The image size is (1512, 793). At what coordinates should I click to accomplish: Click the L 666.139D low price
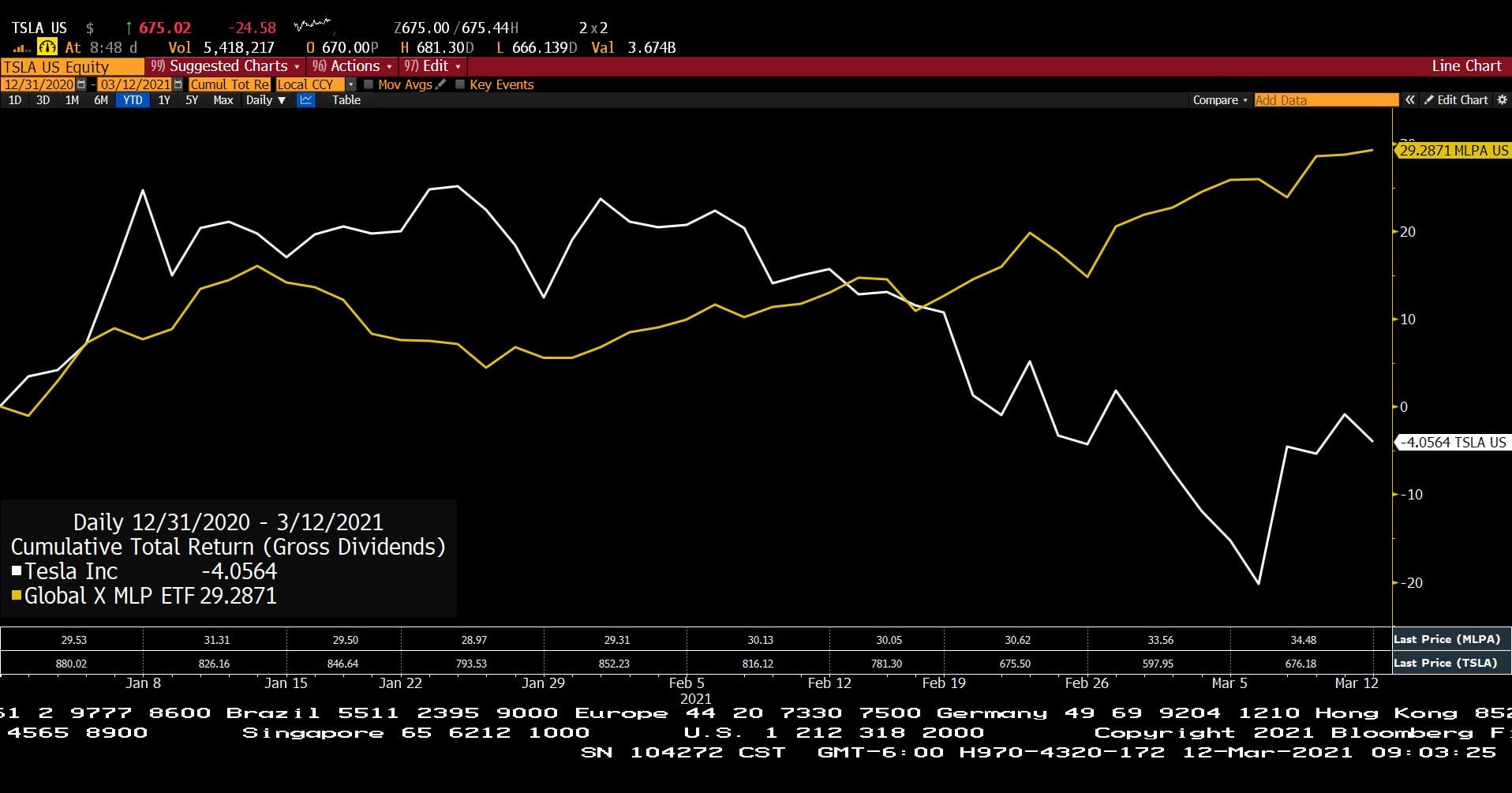(537, 48)
